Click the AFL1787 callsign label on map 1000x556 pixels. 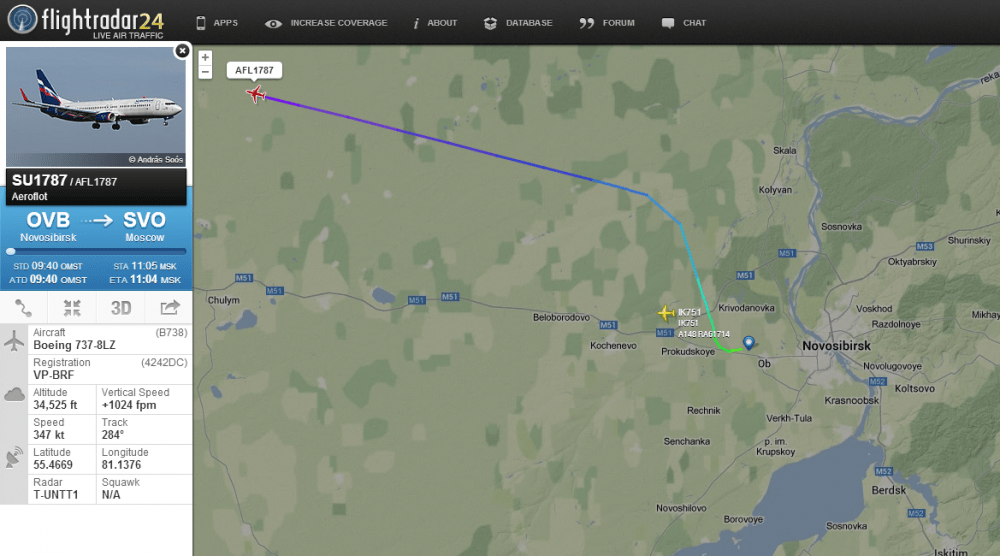tap(254, 70)
